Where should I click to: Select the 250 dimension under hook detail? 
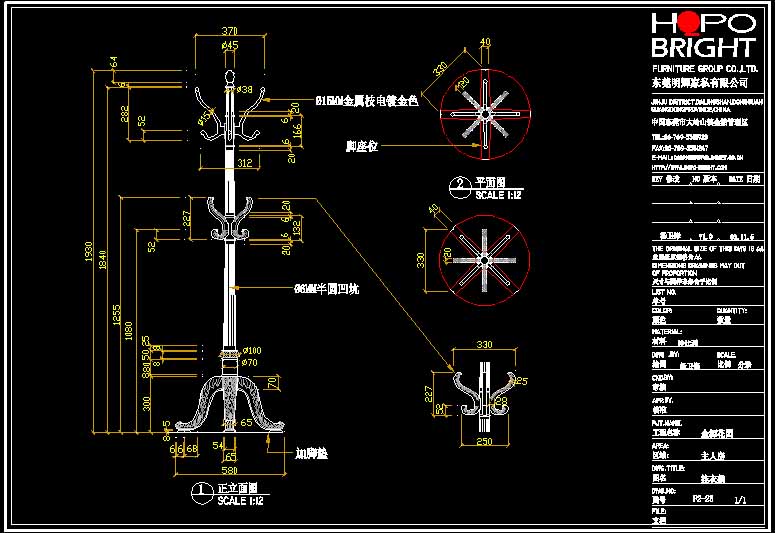click(484, 442)
